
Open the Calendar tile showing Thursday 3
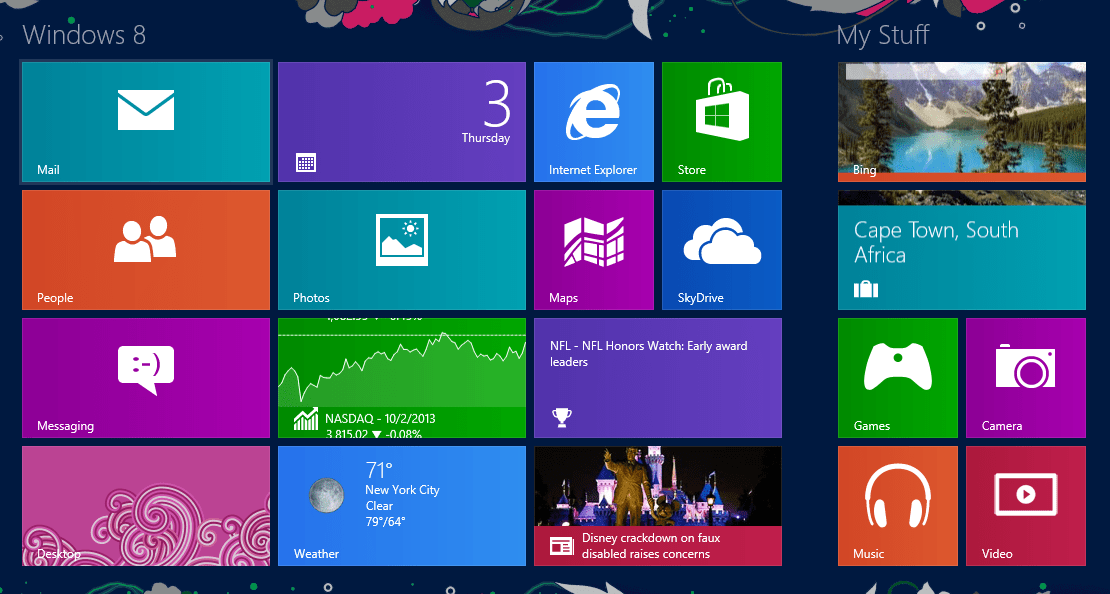[x=401, y=122]
